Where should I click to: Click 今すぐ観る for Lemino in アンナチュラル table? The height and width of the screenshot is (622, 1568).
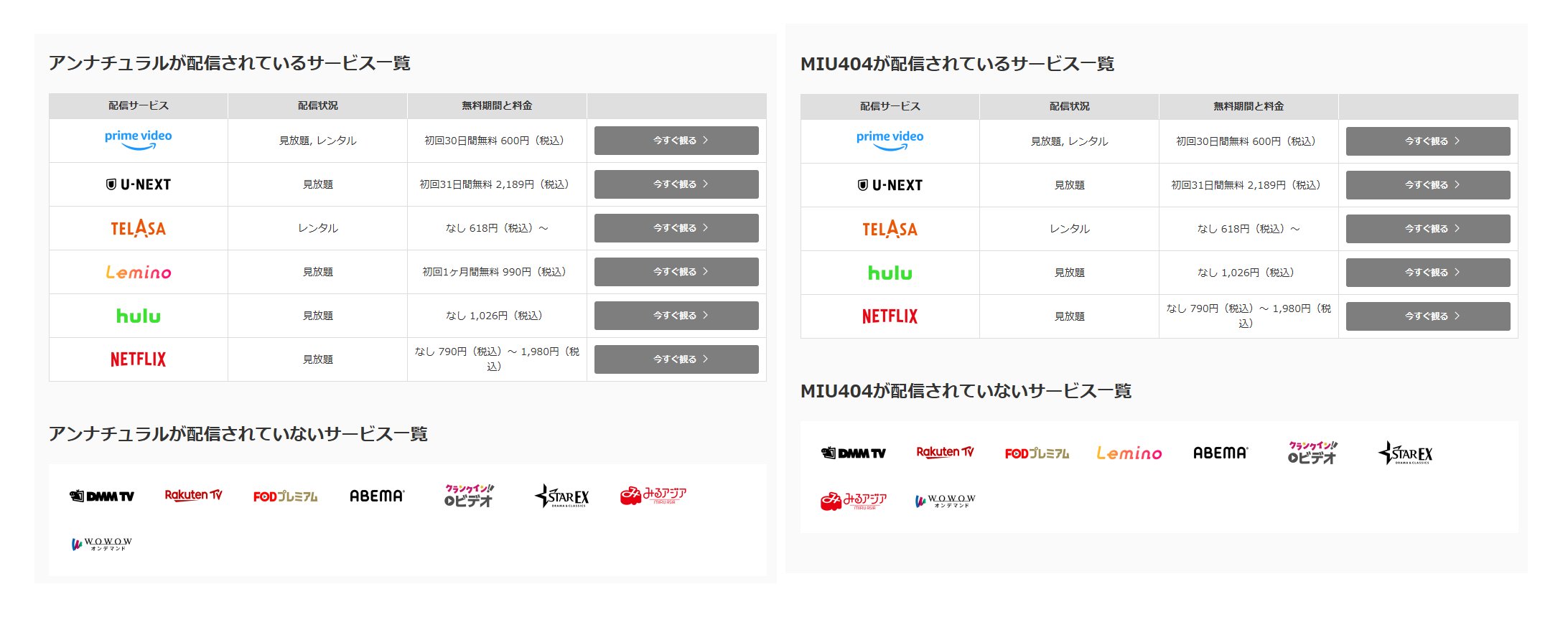pyautogui.click(x=676, y=272)
